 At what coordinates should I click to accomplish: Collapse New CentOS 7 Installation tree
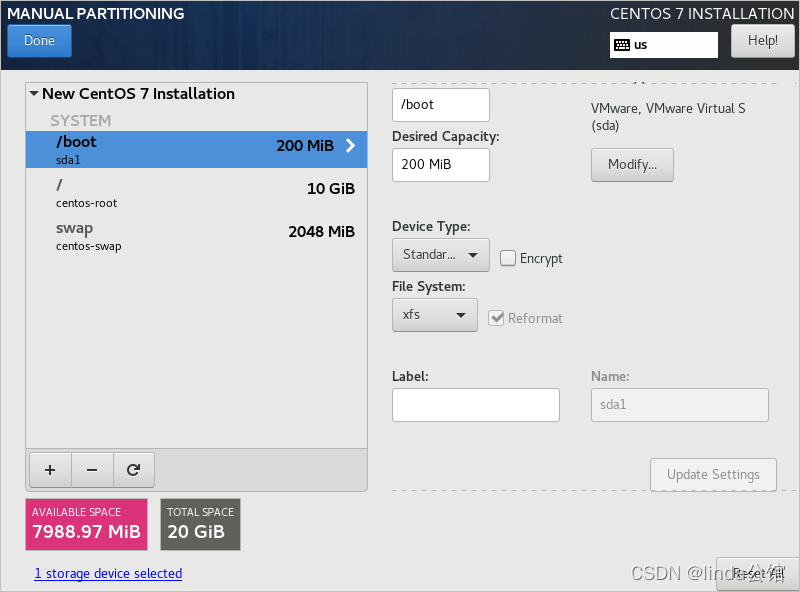(x=34, y=94)
